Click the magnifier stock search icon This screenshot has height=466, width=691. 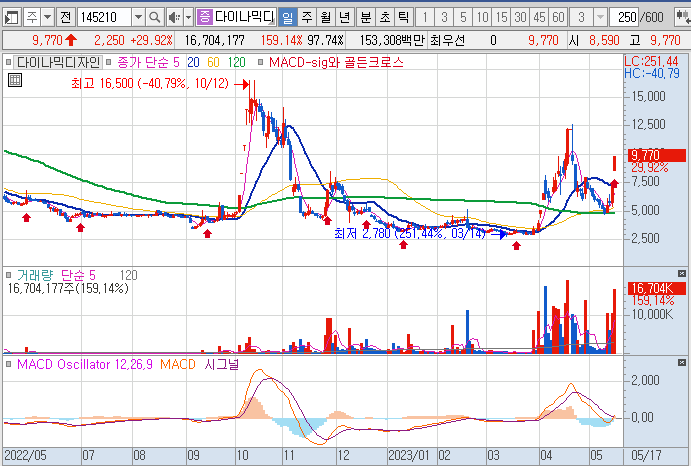[x=154, y=18]
